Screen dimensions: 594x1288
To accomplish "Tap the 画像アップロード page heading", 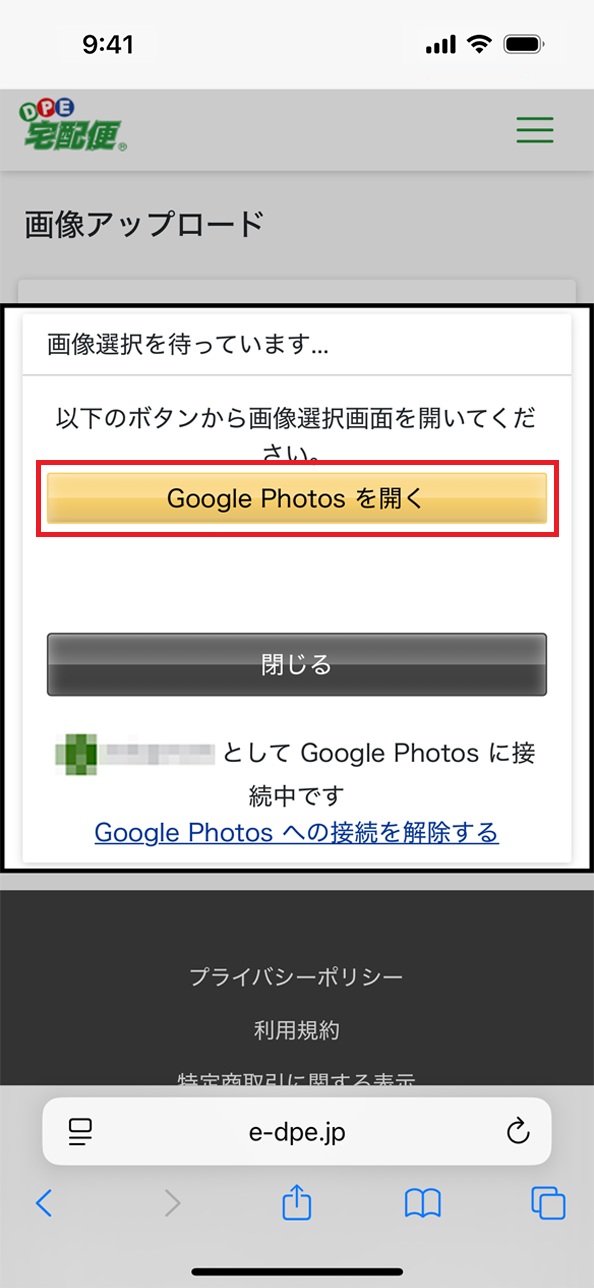I will coord(145,223).
